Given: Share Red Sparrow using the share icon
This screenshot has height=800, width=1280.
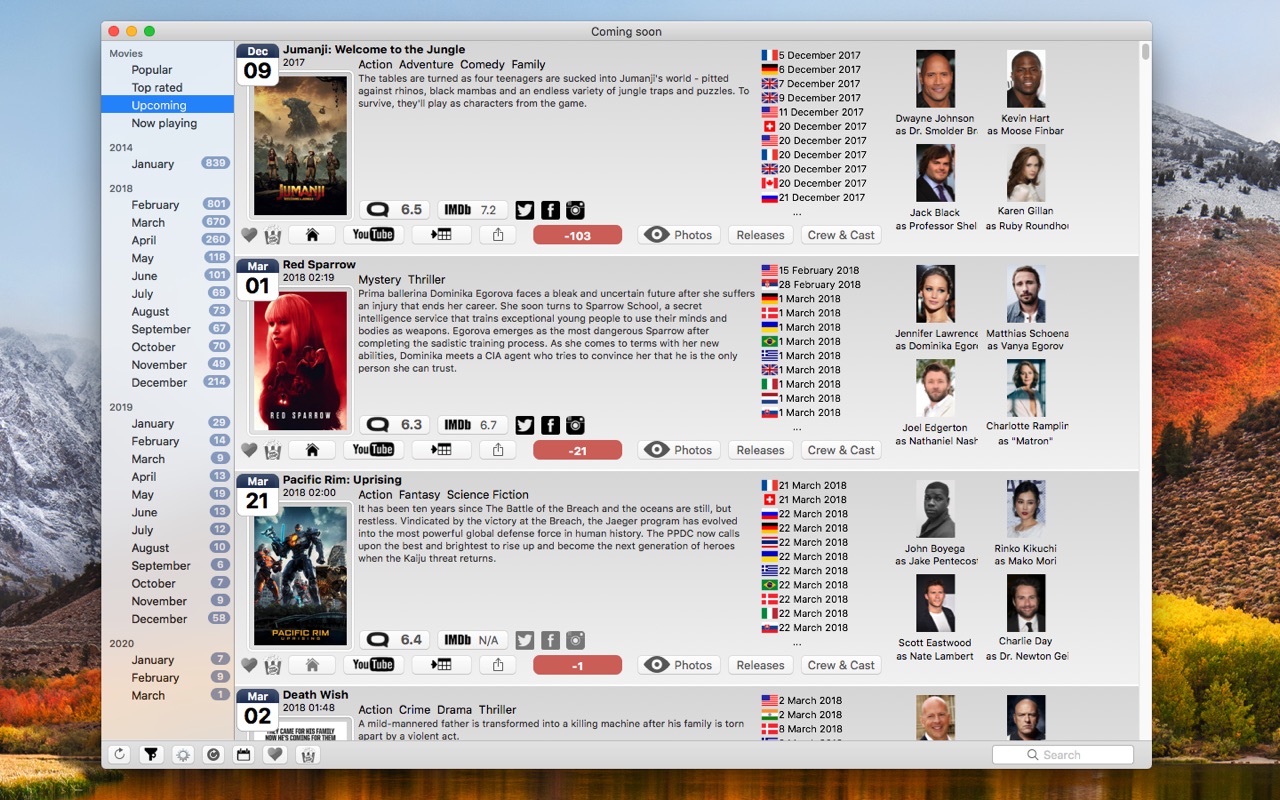Looking at the screenshot, I should (498, 450).
